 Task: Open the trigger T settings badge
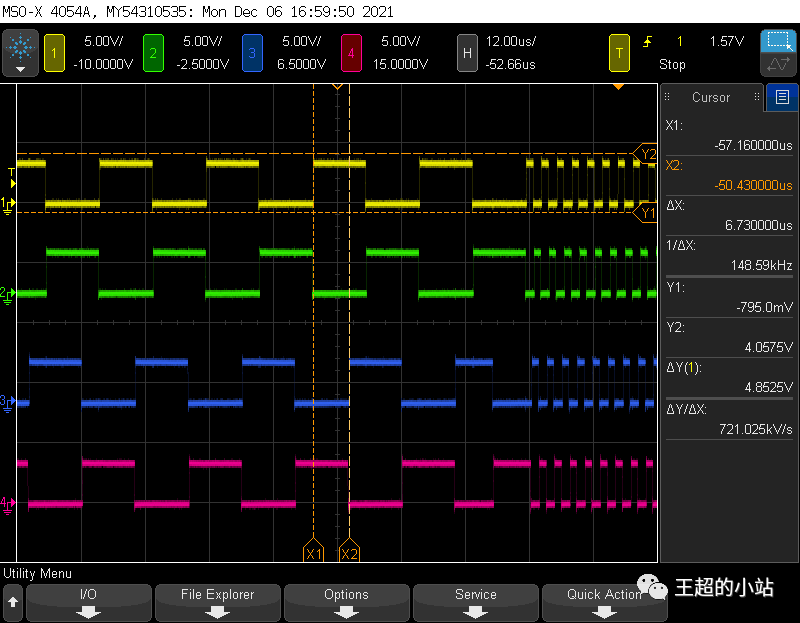[620, 52]
